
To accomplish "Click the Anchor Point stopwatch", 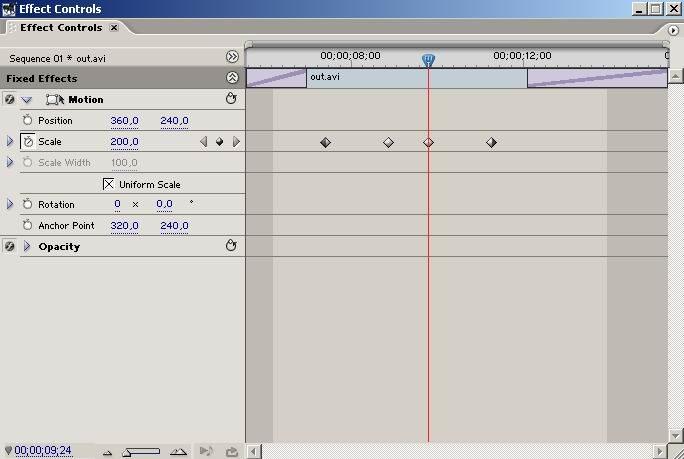I will (x=28, y=226).
